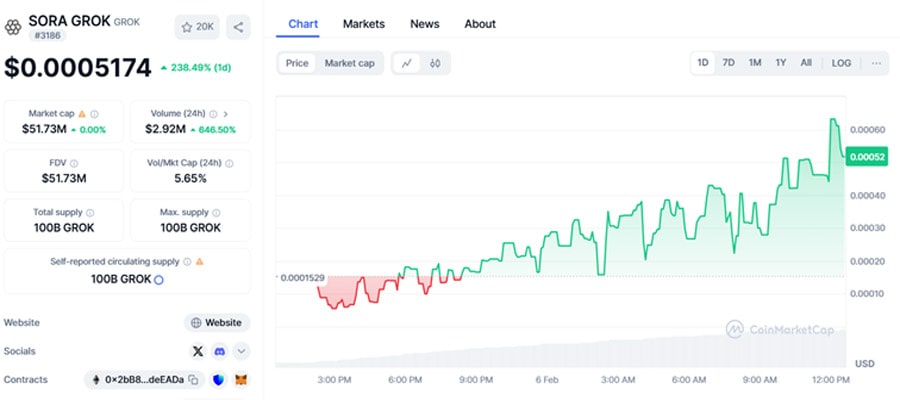Image resolution: width=900 pixels, height=400 pixels.
Task: Add SORA GROK to watchlist star
Action: coord(196,27)
